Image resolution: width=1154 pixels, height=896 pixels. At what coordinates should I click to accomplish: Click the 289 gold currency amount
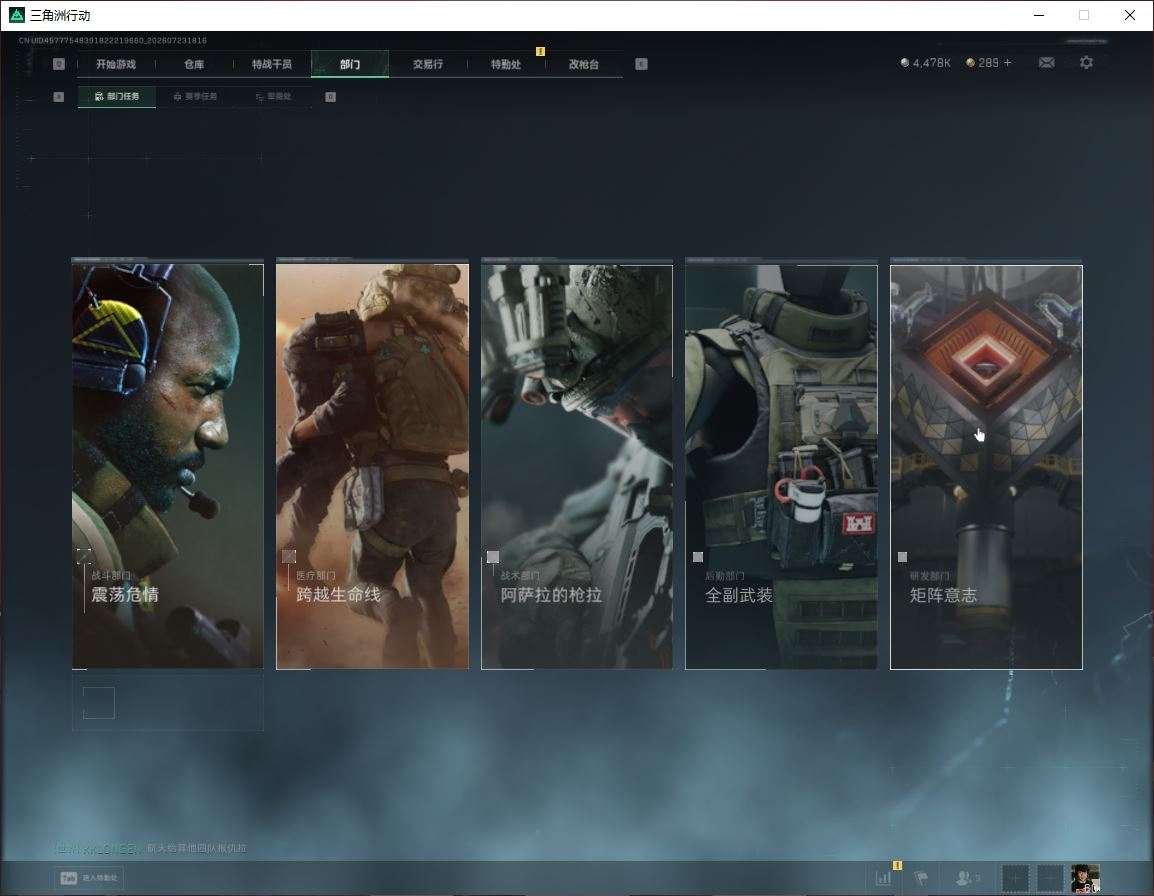click(x=983, y=63)
